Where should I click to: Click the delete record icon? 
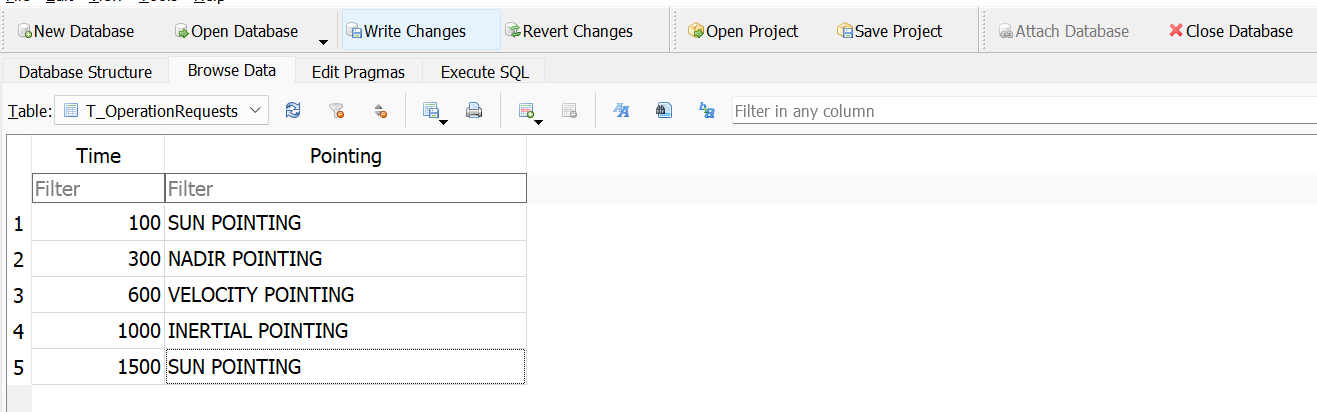click(x=569, y=111)
